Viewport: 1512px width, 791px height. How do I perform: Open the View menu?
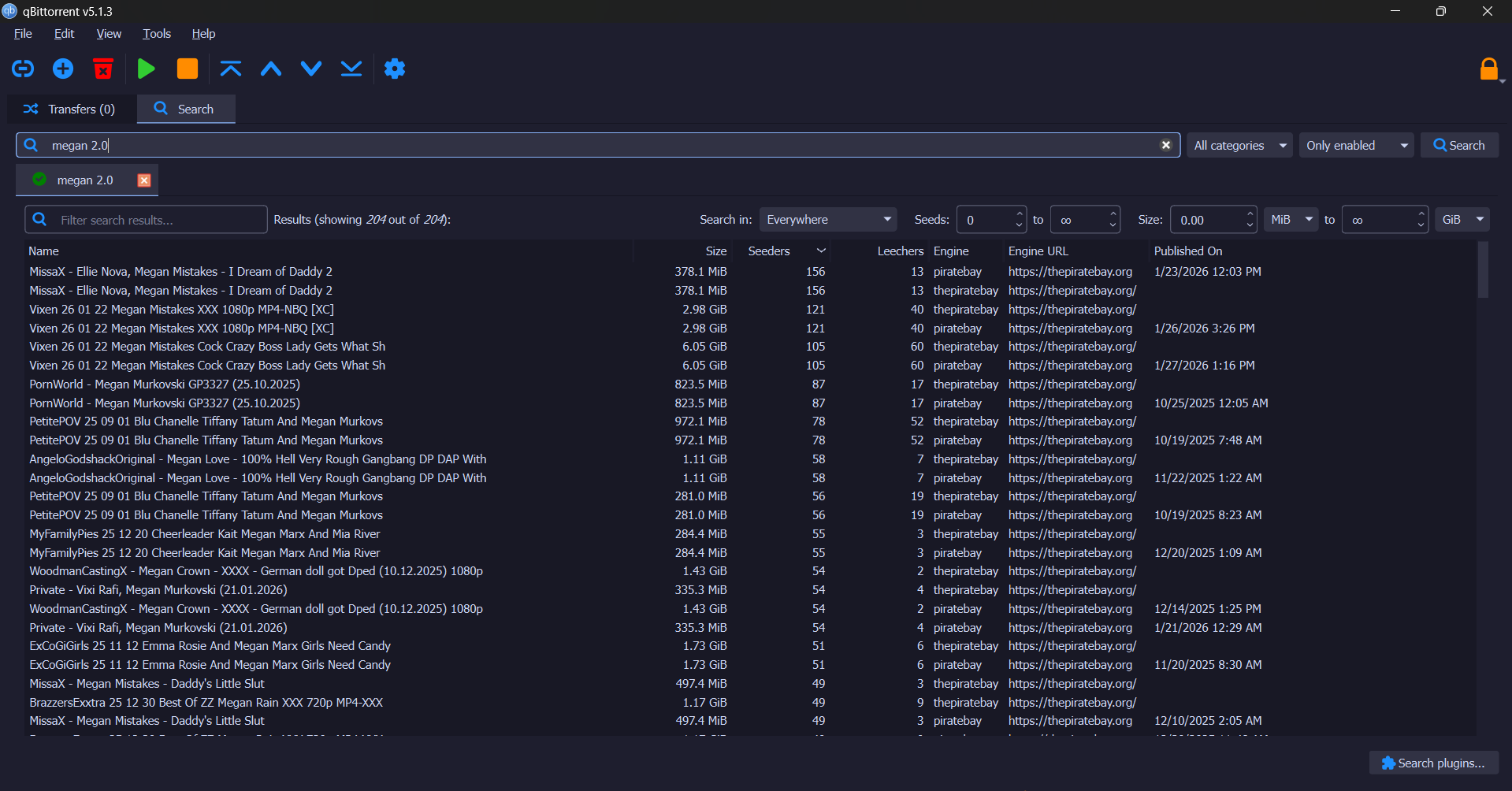coord(109,34)
